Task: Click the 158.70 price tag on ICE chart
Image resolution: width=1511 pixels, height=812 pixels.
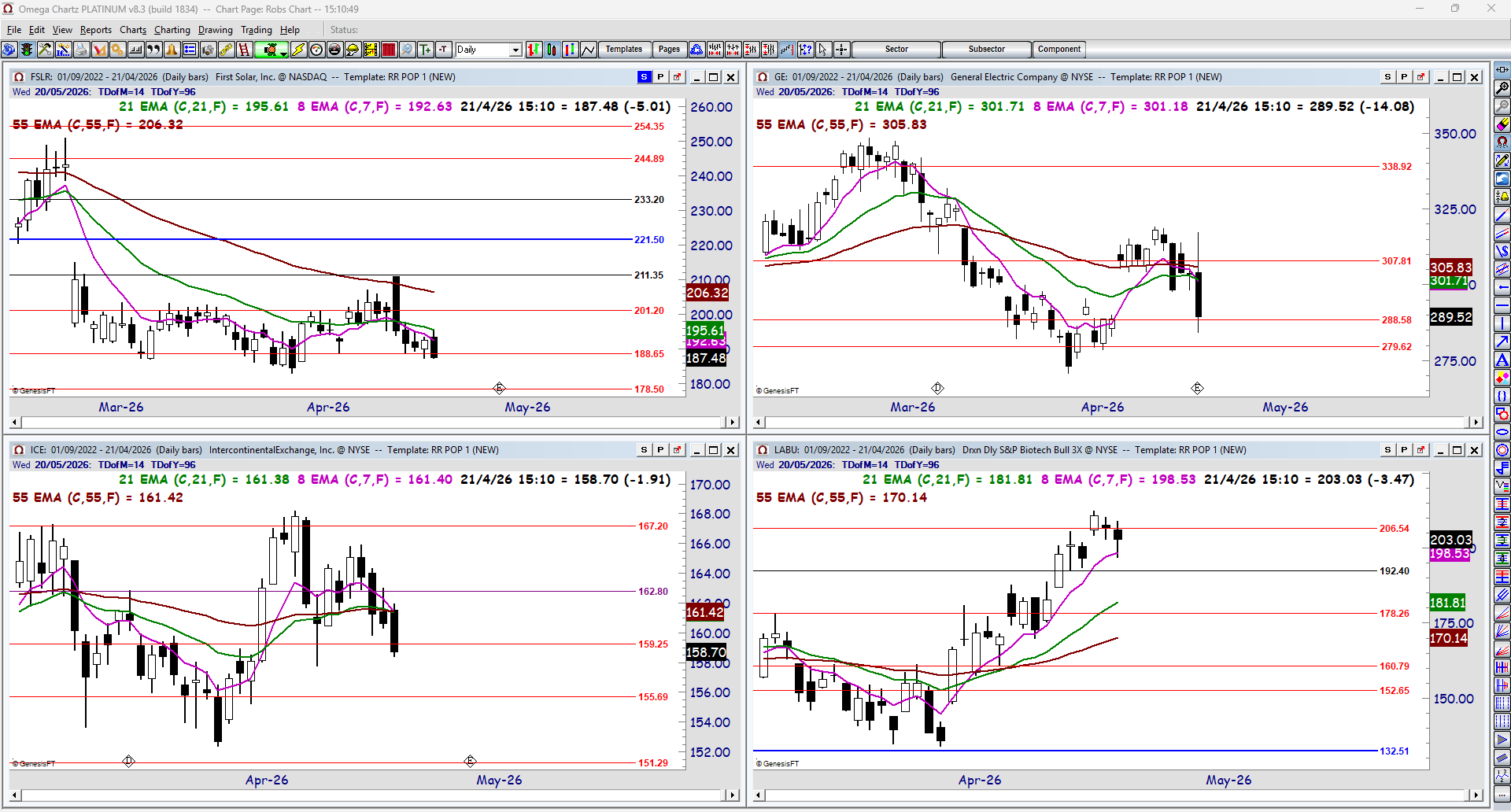Action: tap(707, 652)
